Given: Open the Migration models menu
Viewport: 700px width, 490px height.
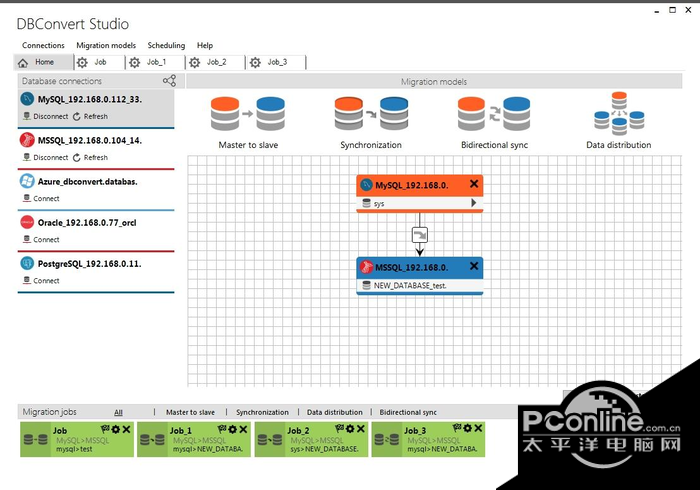Looking at the screenshot, I should click(x=106, y=46).
